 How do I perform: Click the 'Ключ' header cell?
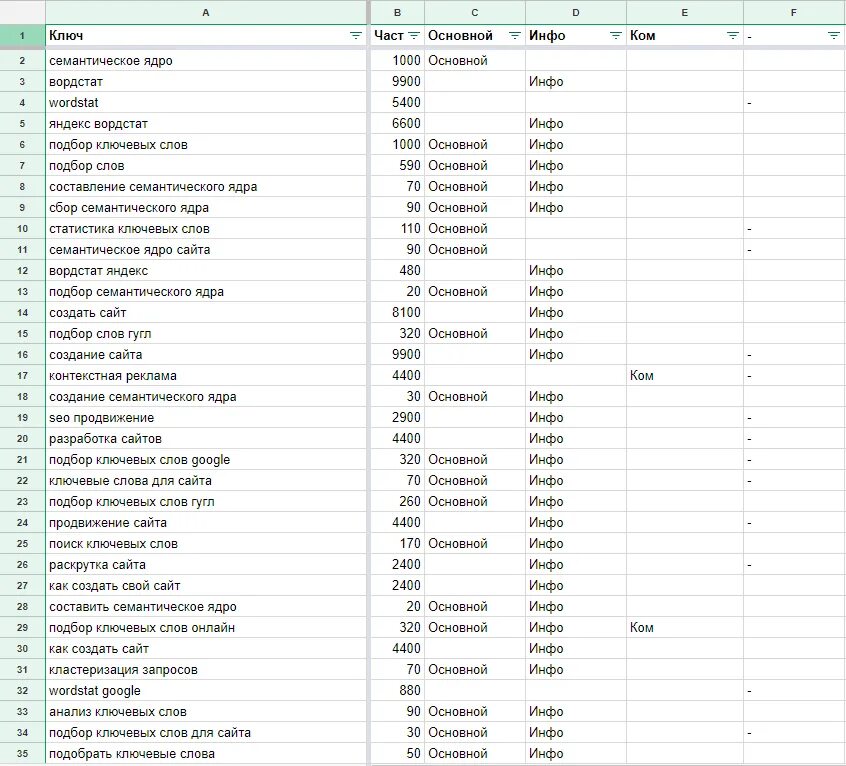(x=206, y=36)
